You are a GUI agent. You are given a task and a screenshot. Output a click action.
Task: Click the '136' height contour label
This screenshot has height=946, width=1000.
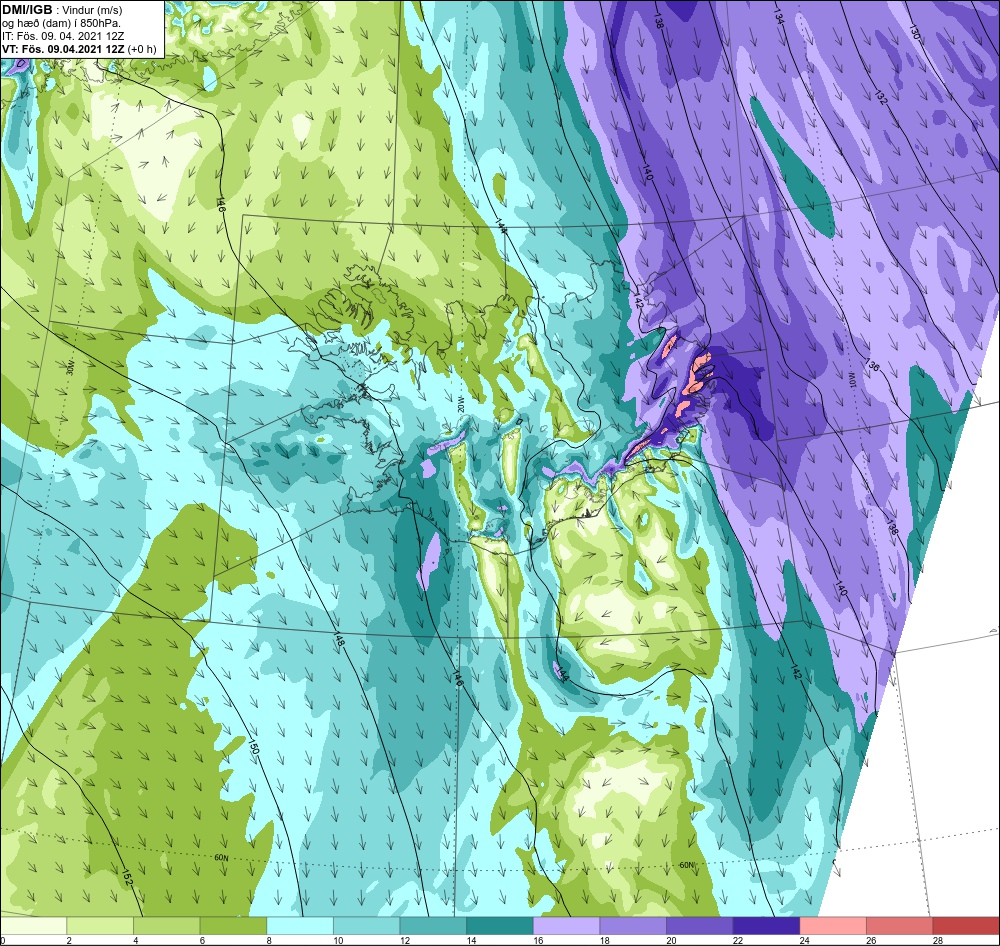(872, 365)
